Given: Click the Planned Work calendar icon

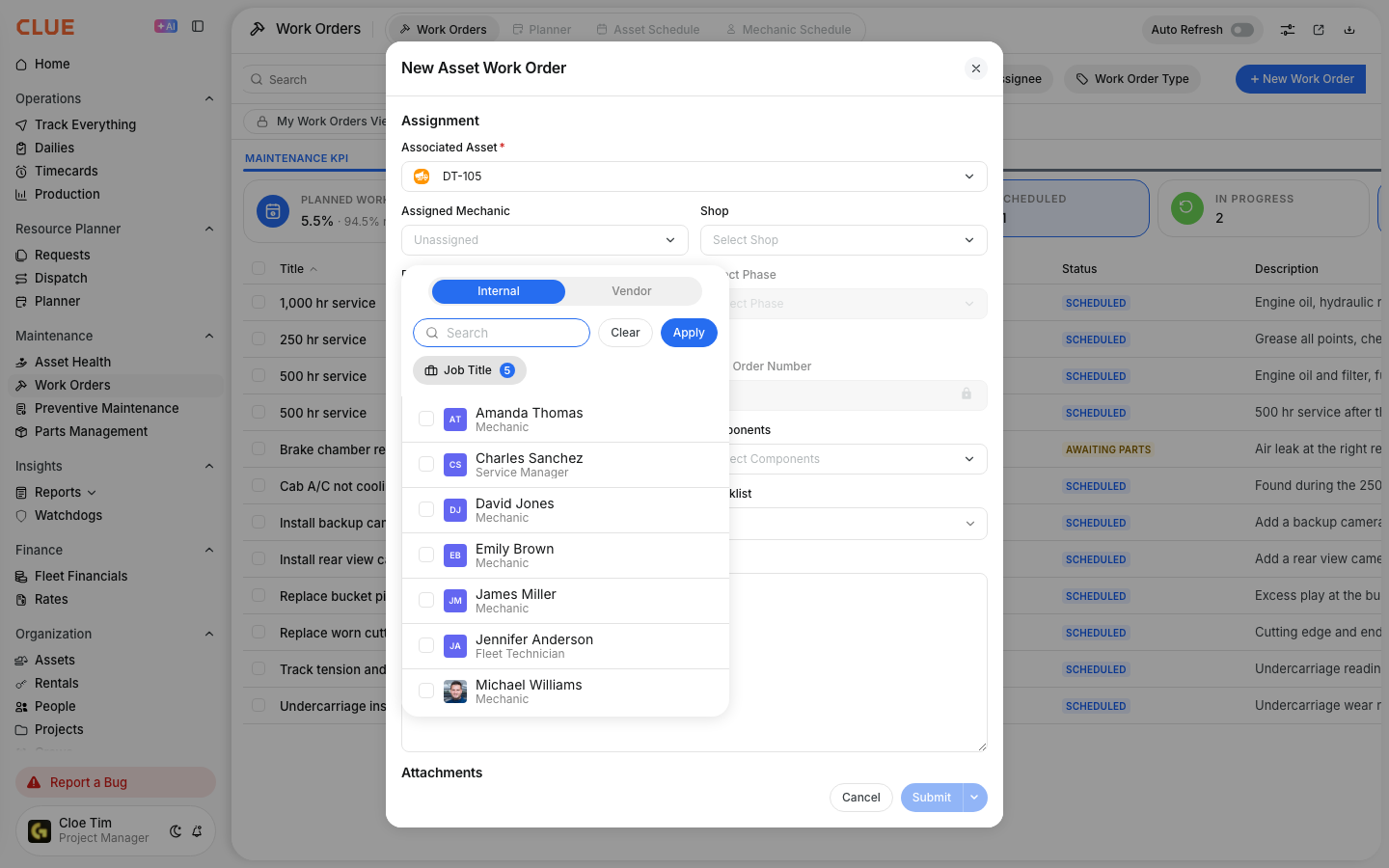Looking at the screenshot, I should click(x=273, y=211).
